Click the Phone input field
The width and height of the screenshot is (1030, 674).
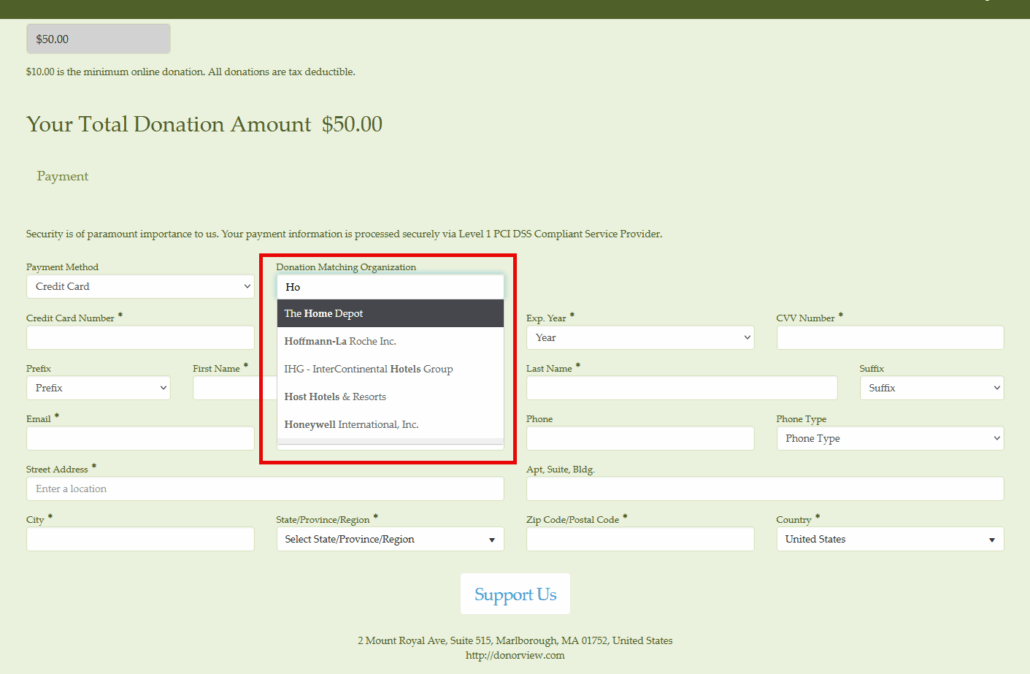tap(640, 438)
